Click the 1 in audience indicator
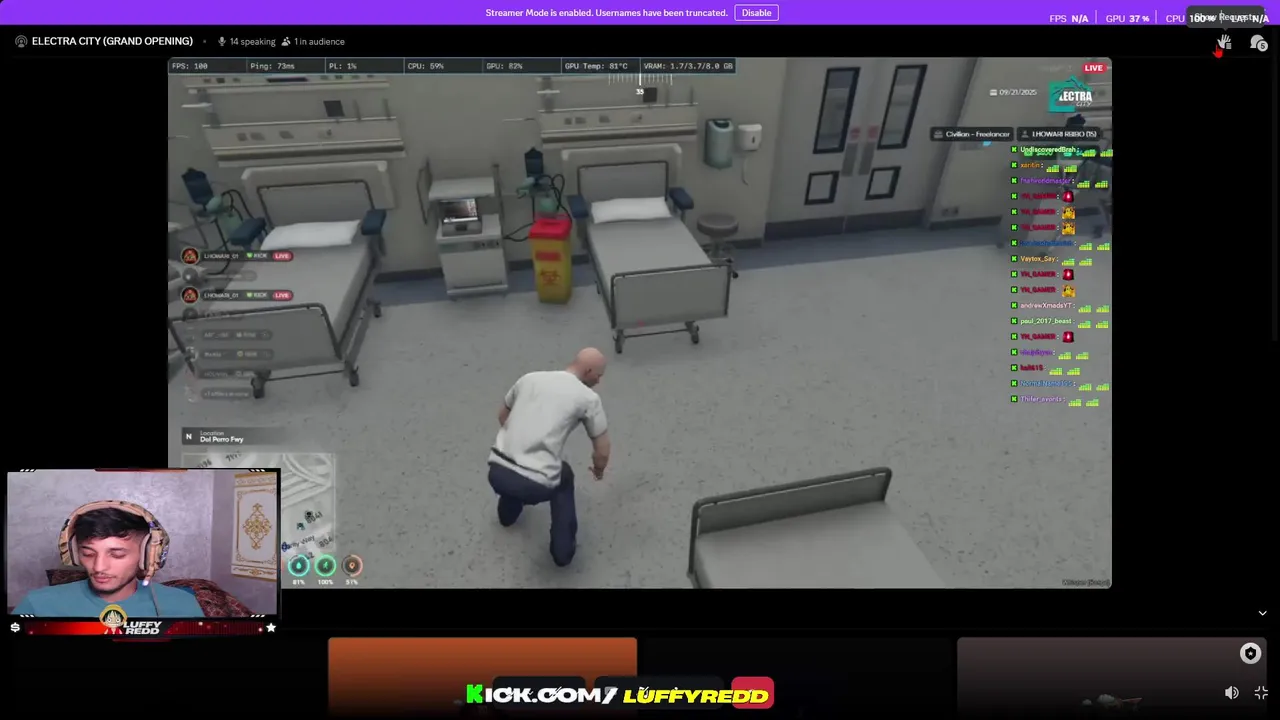Viewport: 1280px width, 720px height. coord(313,41)
